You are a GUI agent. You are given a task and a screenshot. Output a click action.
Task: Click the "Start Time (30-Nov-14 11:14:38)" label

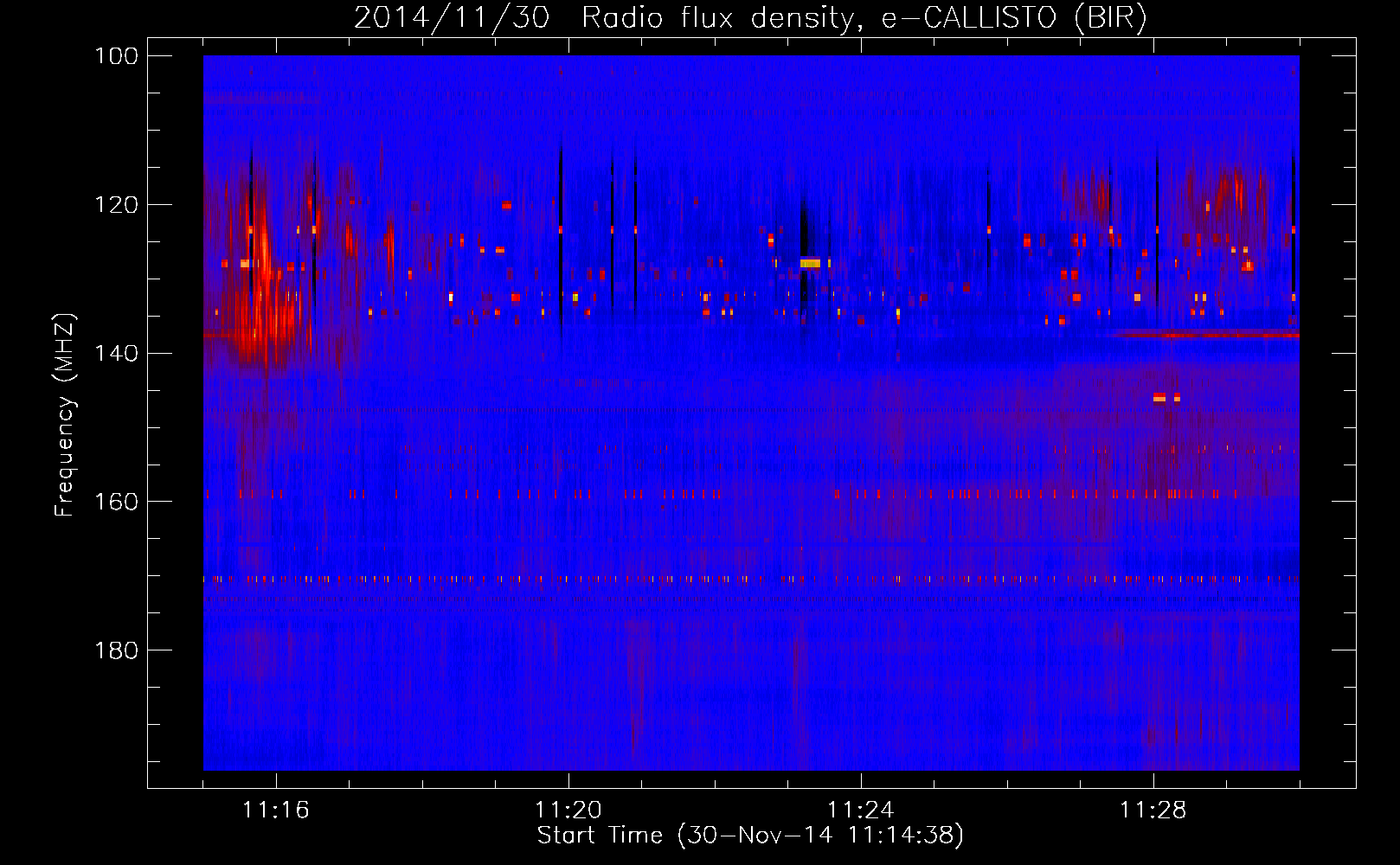point(750,836)
